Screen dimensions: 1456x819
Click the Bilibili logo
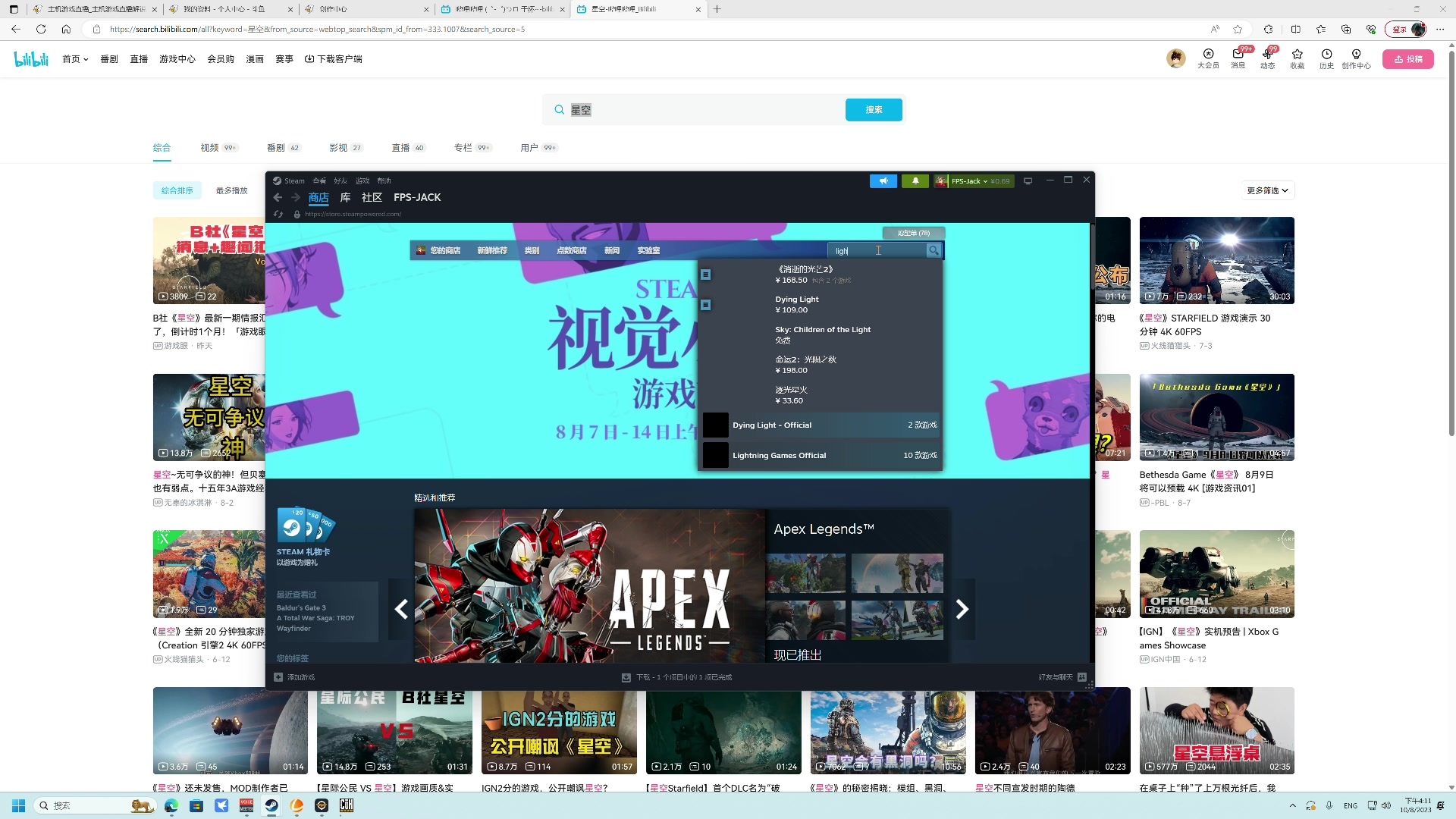pyautogui.click(x=31, y=58)
